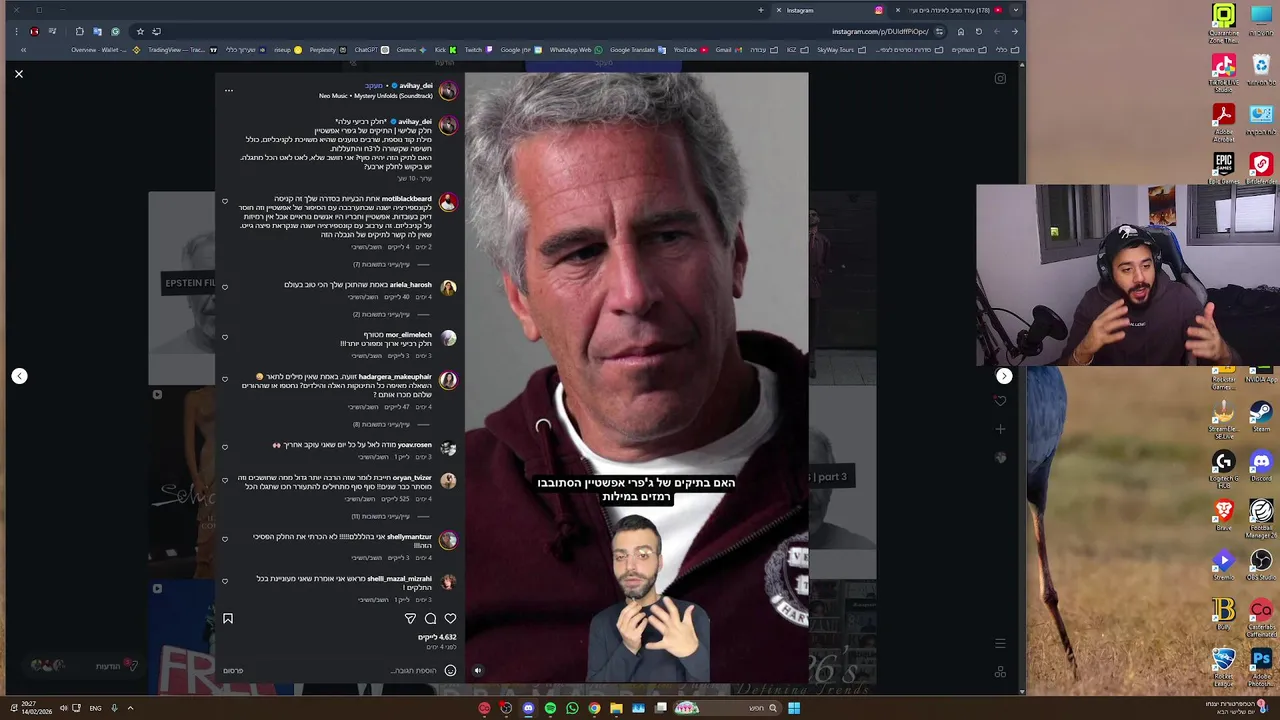Viewport: 1280px width, 720px height.
Task: Reply to oryan_tvizer's comment
Action: [x=362, y=499]
